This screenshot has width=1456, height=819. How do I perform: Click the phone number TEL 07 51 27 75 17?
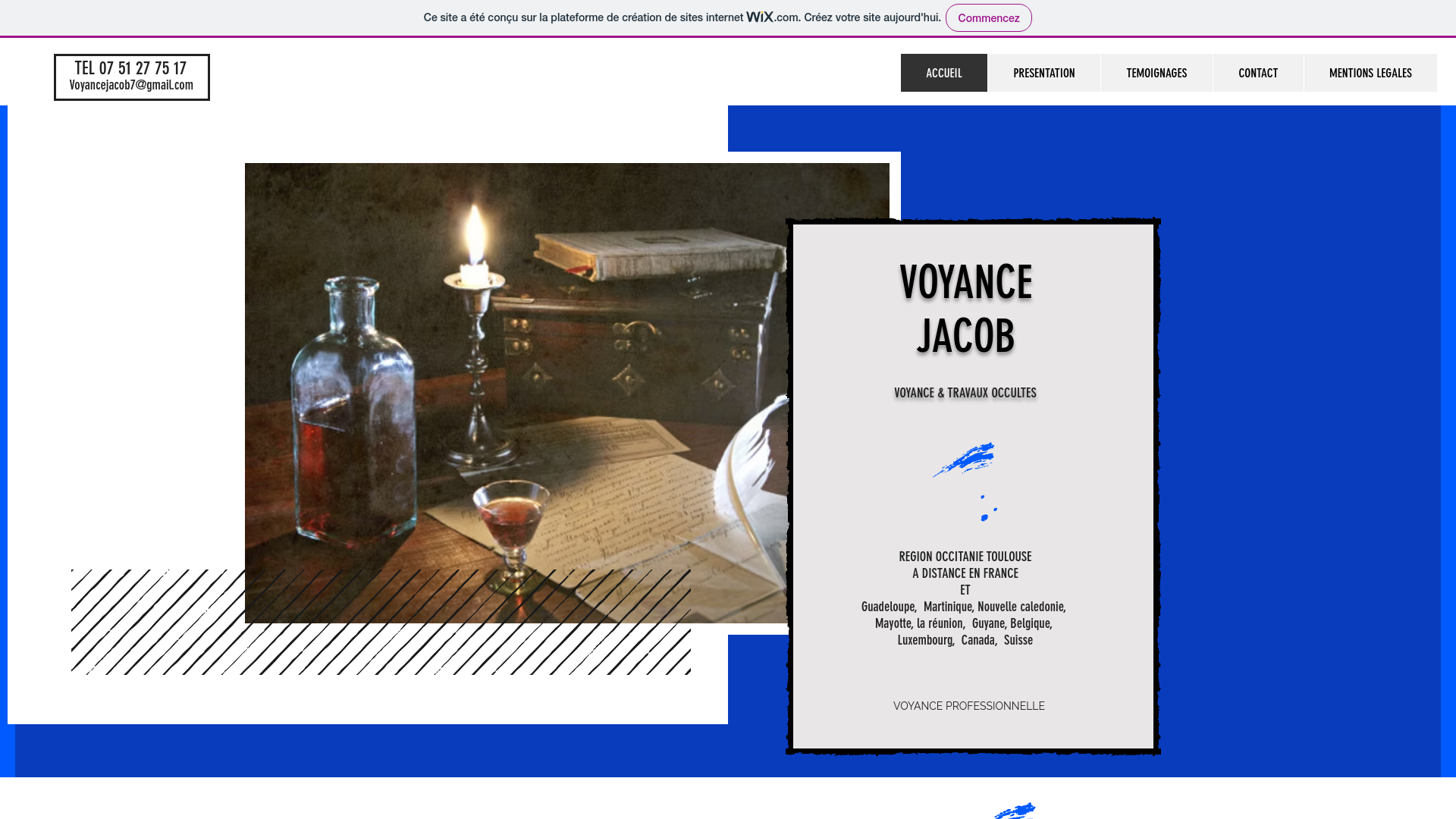click(130, 67)
